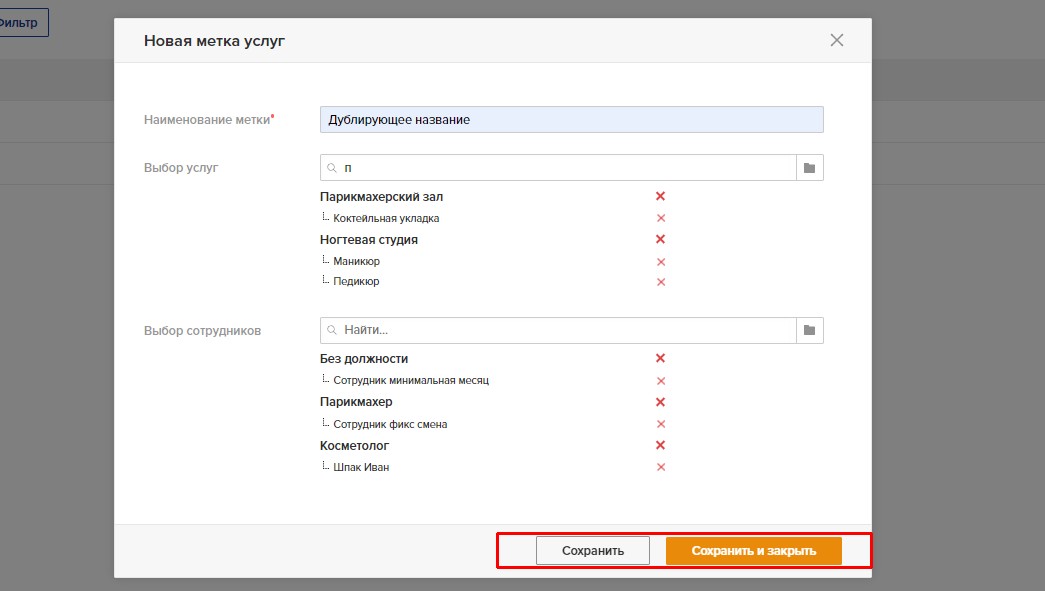
Task: Remove the Без должности employee group
Action: tap(660, 358)
